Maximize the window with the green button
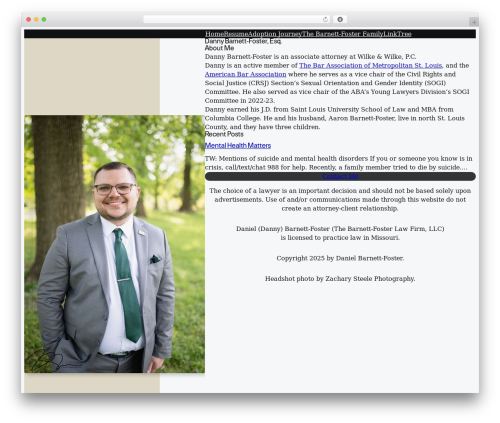The image size is (500, 423). click(x=44, y=19)
